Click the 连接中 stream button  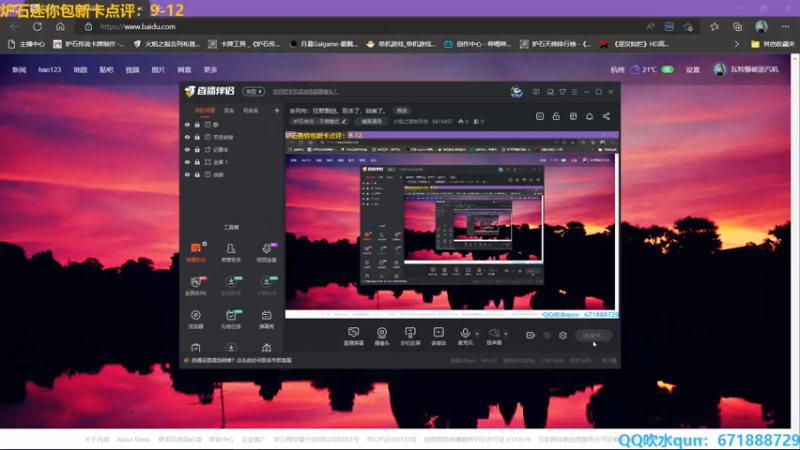(593, 335)
